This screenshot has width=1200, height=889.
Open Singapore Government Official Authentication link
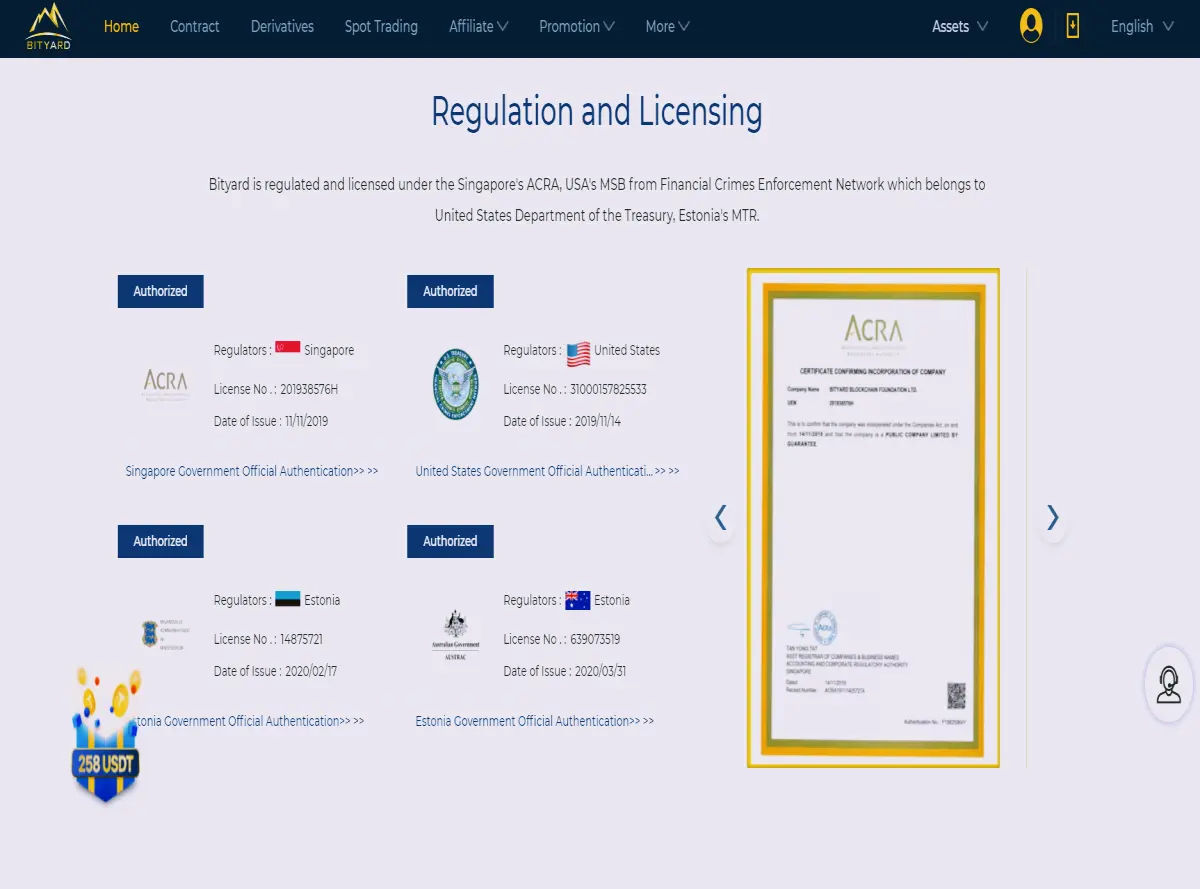coord(252,471)
